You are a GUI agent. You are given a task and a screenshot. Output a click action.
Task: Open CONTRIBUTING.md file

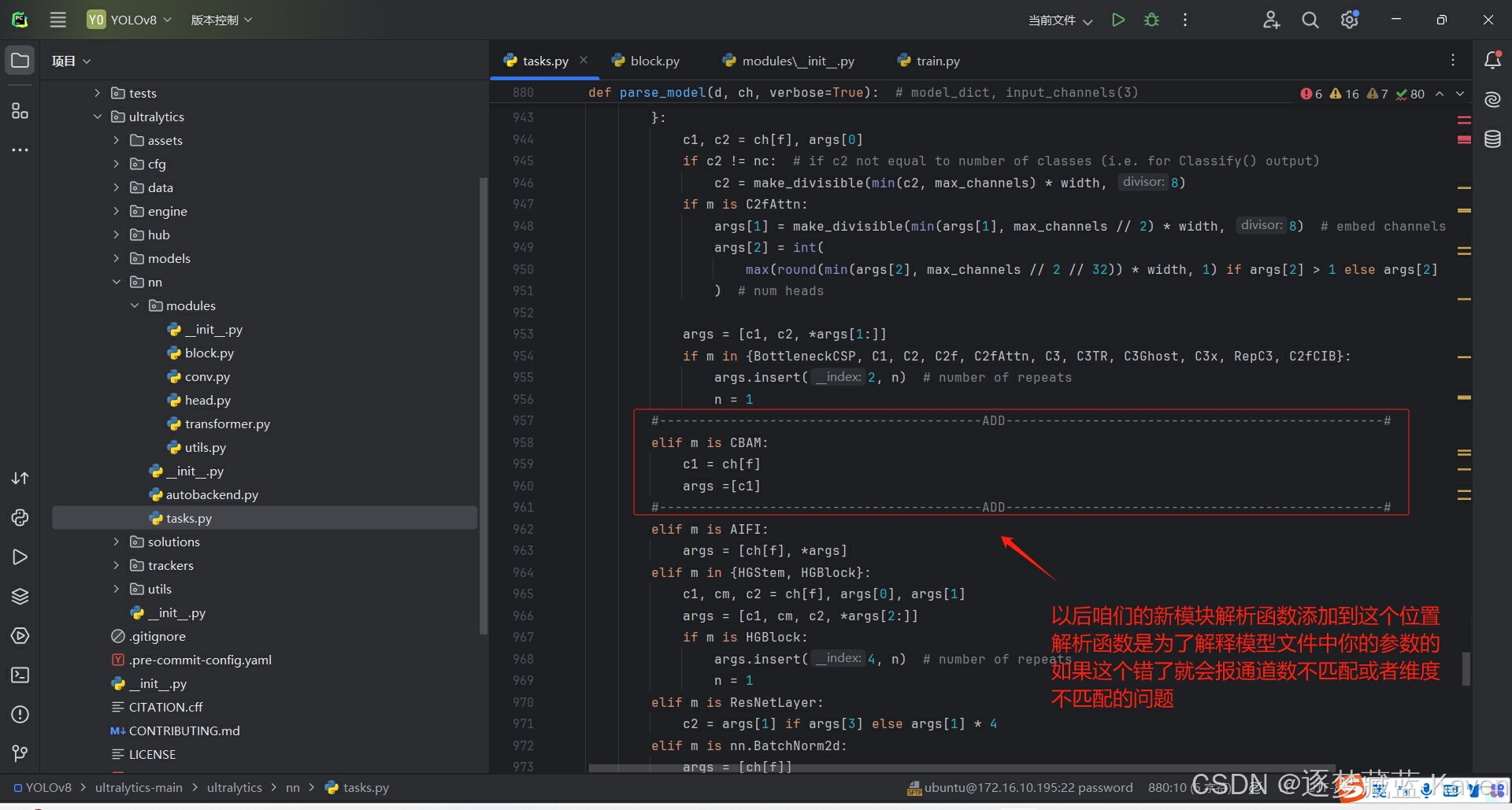pyautogui.click(x=183, y=730)
